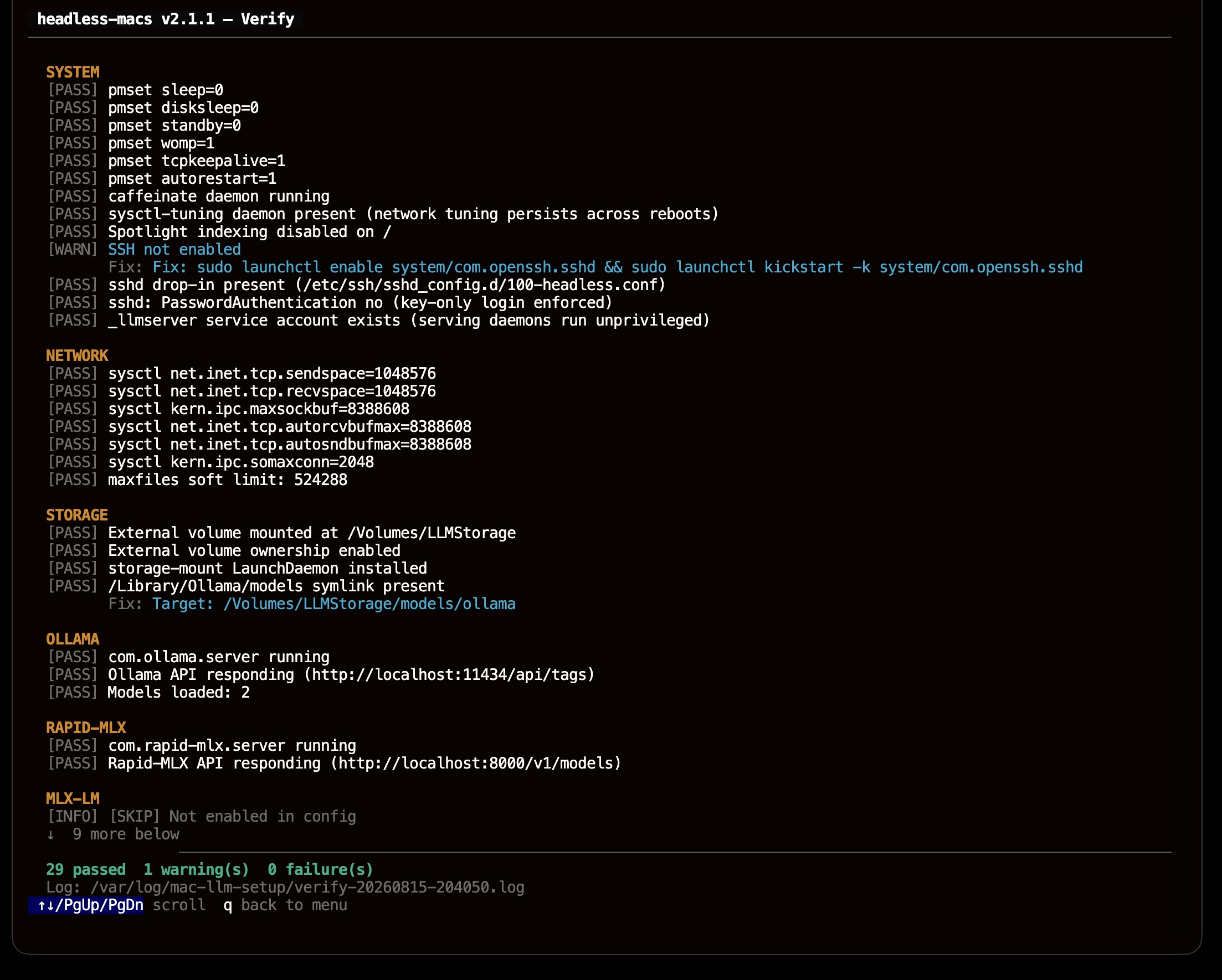1222x980 pixels.
Task: Click the 'SSH not enabled' warning text
Action: (174, 249)
